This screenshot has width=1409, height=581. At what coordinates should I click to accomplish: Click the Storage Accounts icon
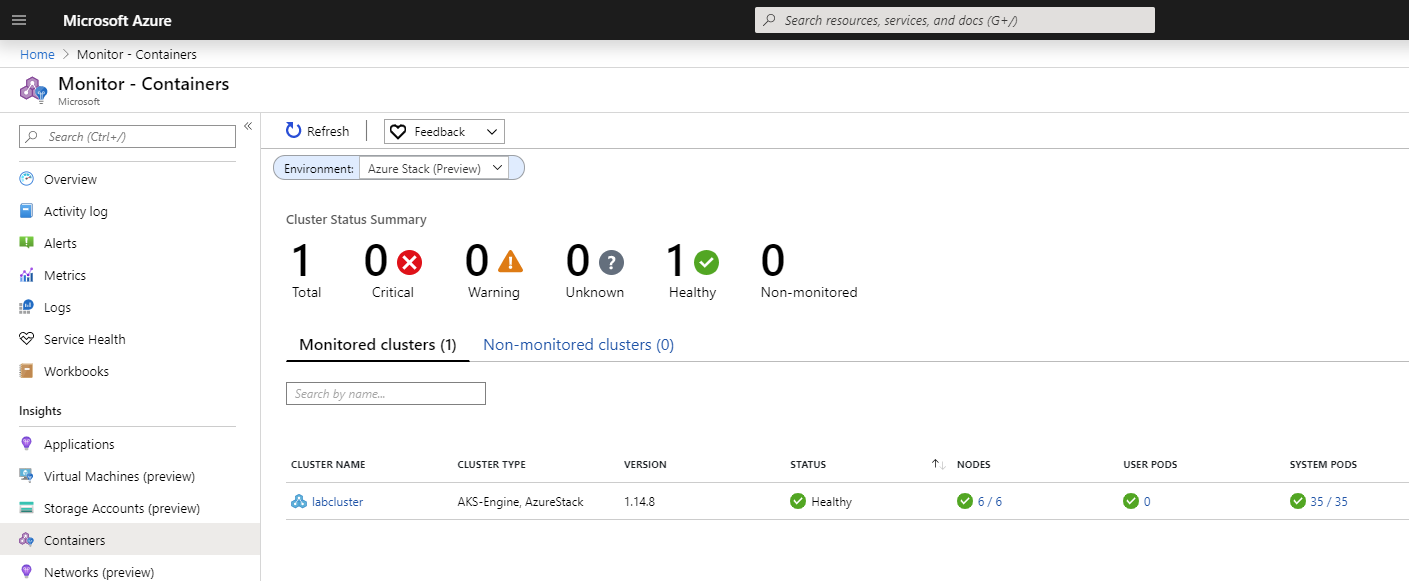coord(27,508)
